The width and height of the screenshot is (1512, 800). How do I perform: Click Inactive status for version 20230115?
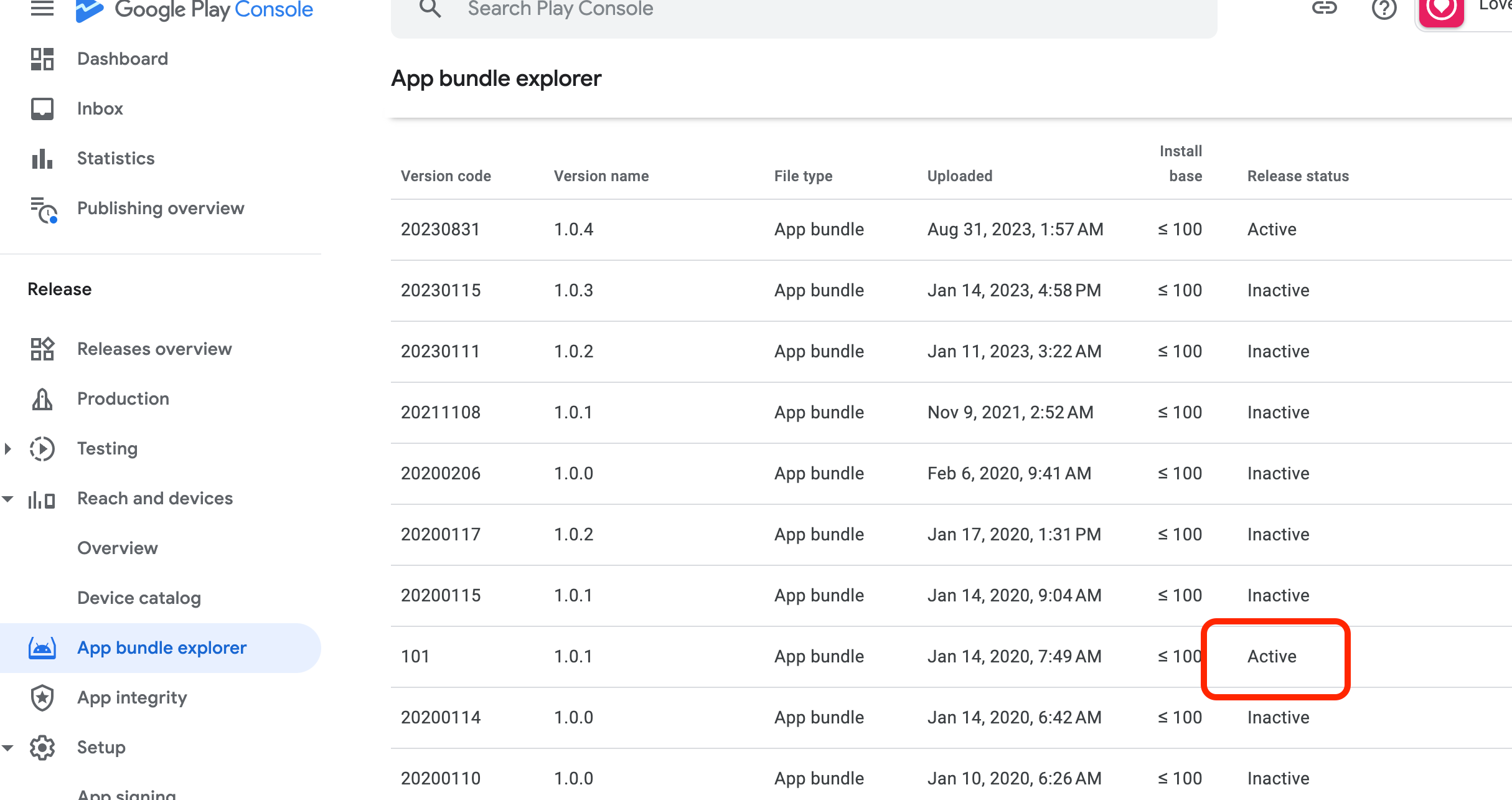1278,291
